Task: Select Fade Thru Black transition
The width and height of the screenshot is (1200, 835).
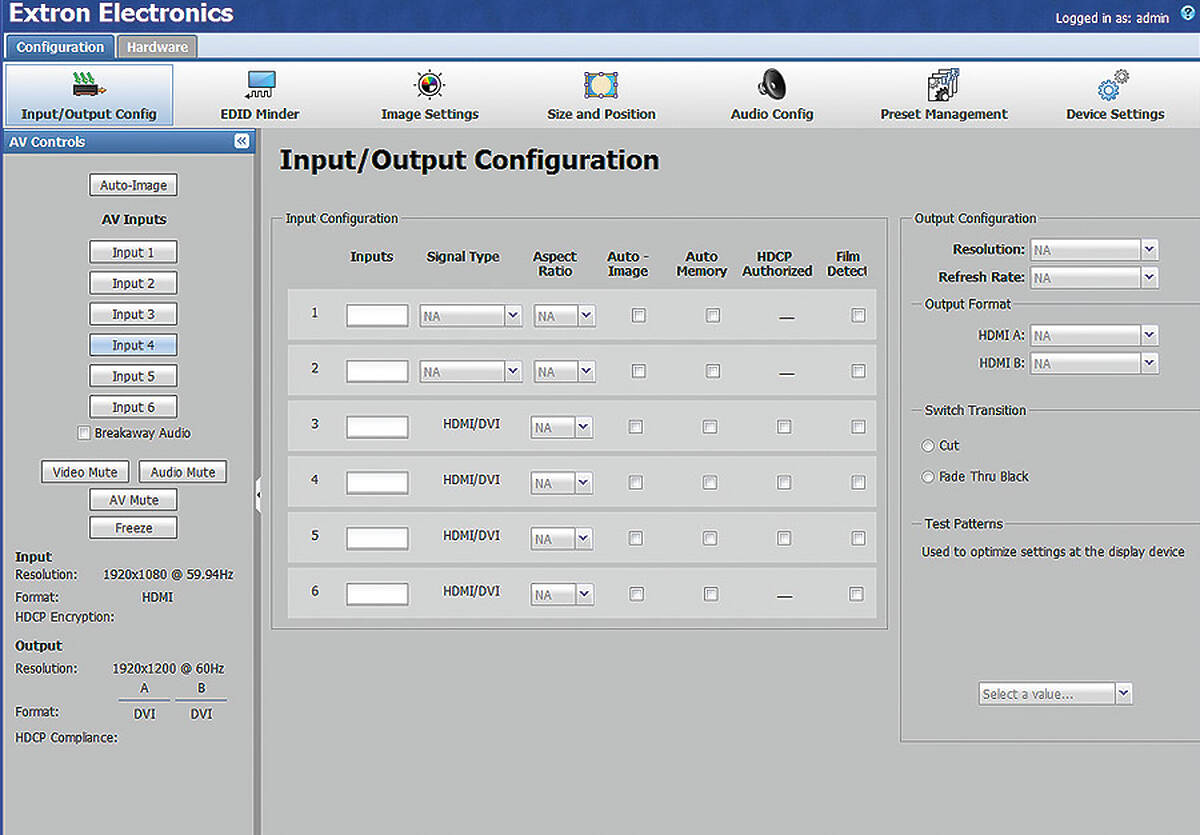Action: point(928,477)
